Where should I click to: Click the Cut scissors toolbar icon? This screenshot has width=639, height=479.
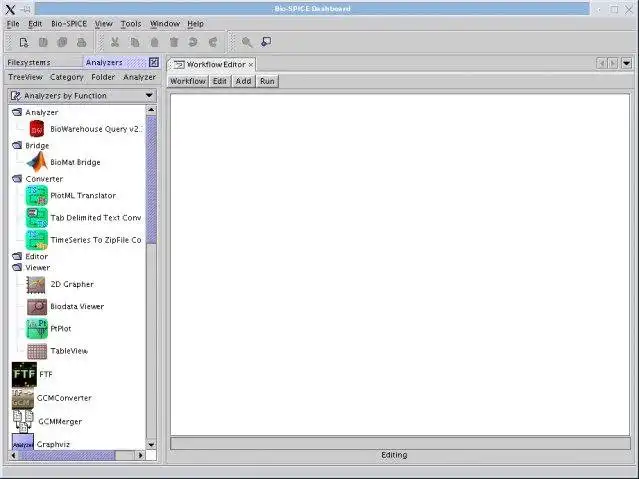115,42
